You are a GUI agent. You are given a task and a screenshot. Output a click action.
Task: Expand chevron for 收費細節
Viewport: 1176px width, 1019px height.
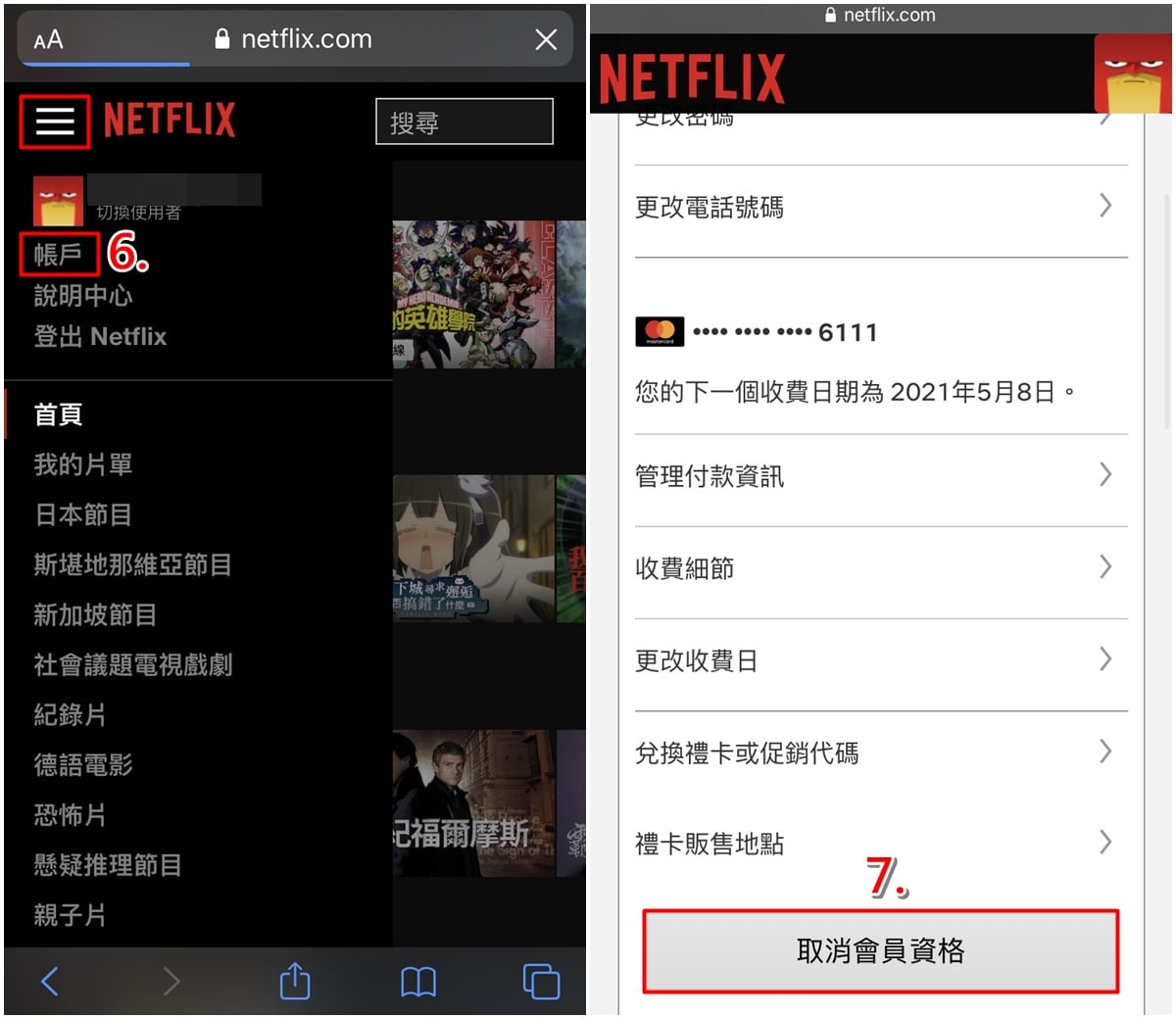pyautogui.click(x=1105, y=566)
